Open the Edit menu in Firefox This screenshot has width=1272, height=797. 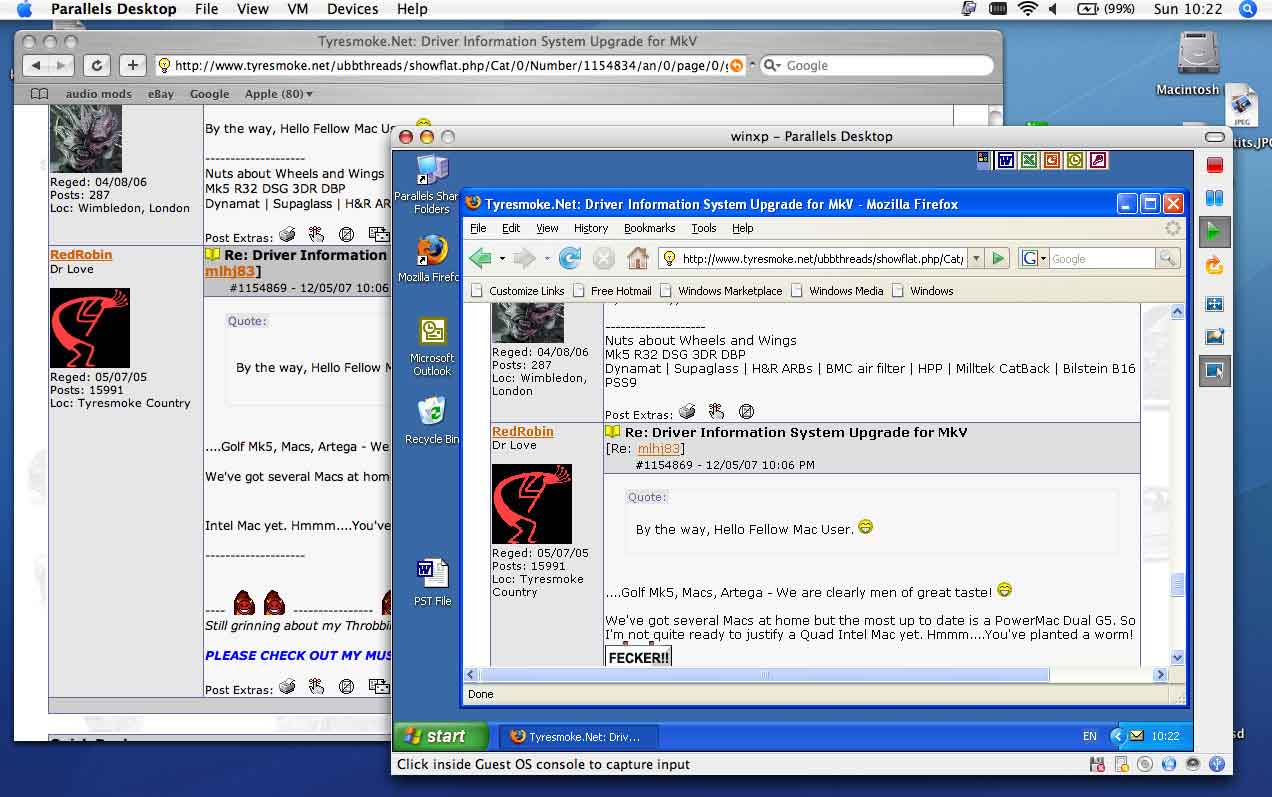pyautogui.click(x=511, y=228)
